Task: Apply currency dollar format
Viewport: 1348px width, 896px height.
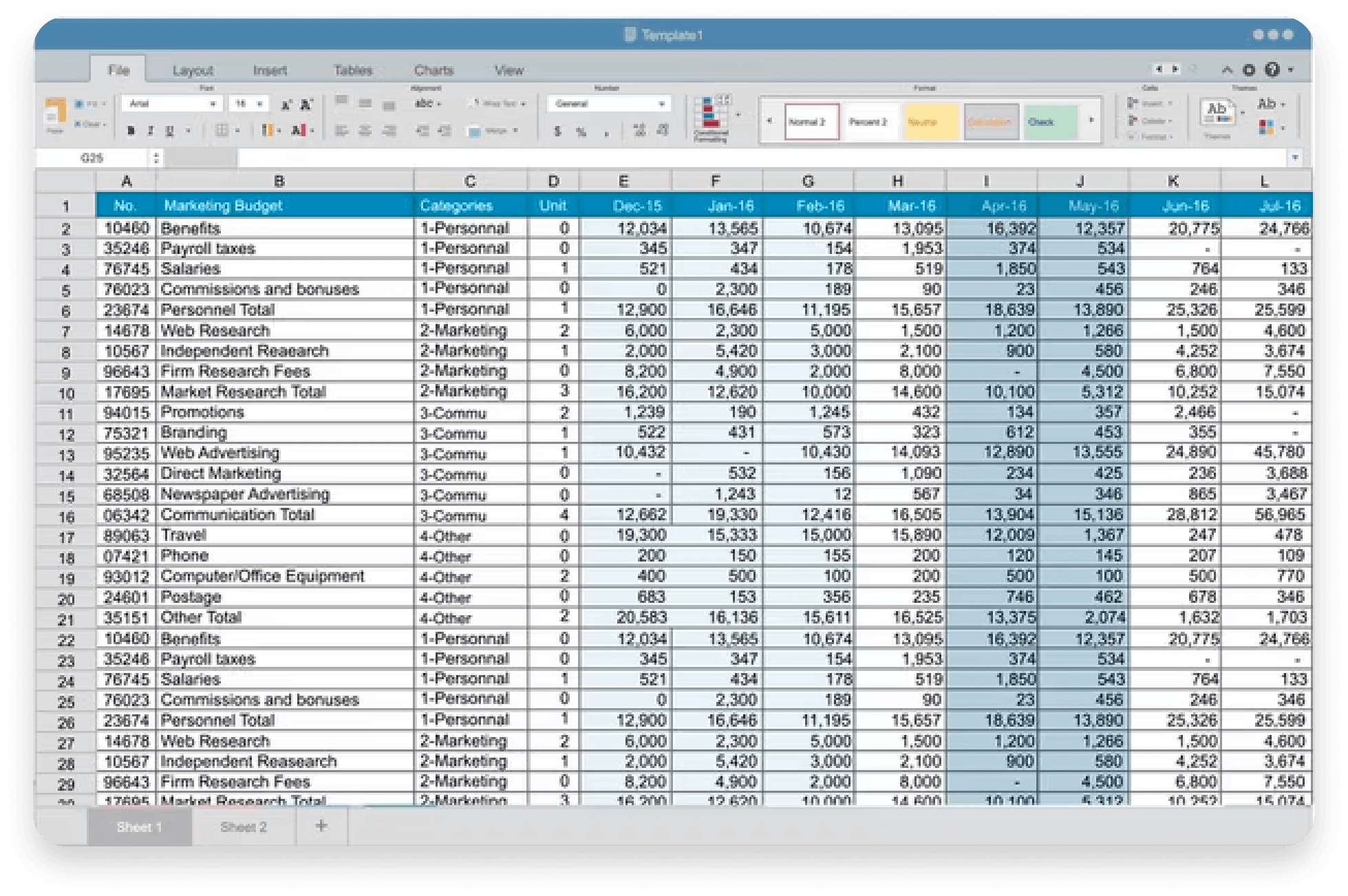Action: coord(557,131)
